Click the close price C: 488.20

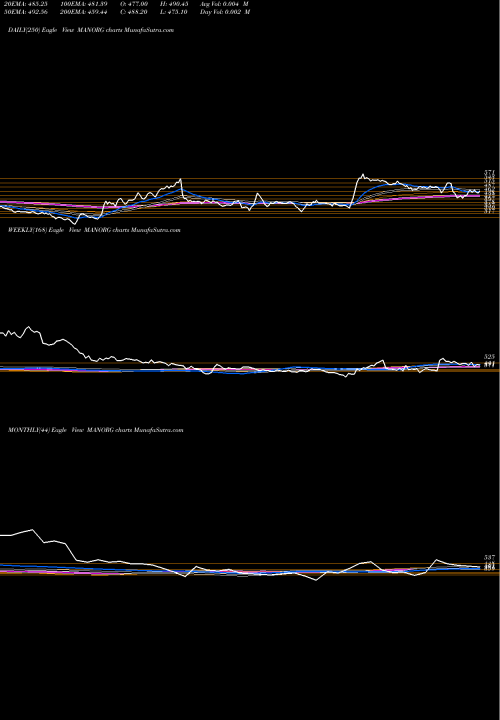pyautogui.click(x=134, y=12)
